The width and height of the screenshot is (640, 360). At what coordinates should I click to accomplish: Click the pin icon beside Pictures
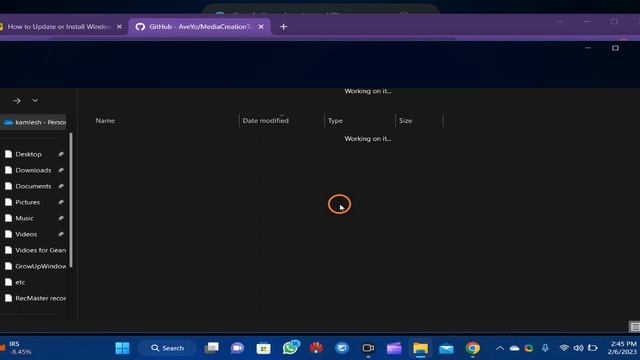coord(60,202)
